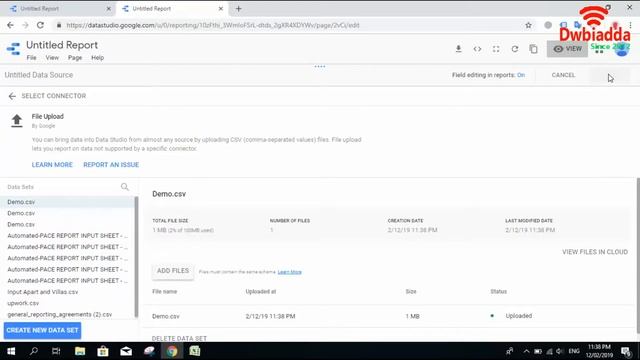
Task: Open Mail app from taskbar
Action: click(x=126, y=351)
